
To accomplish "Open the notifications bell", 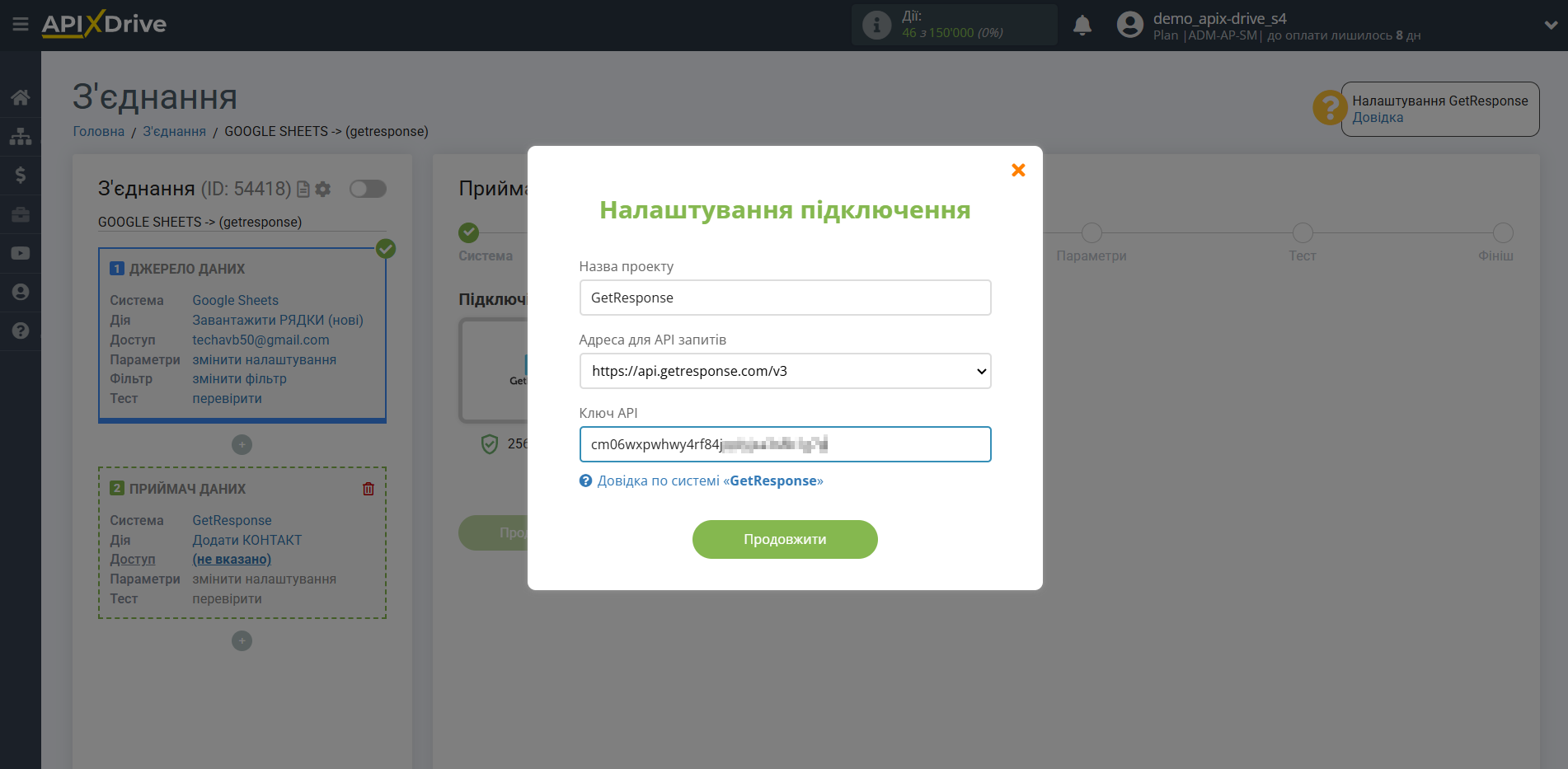I will [x=1082, y=25].
